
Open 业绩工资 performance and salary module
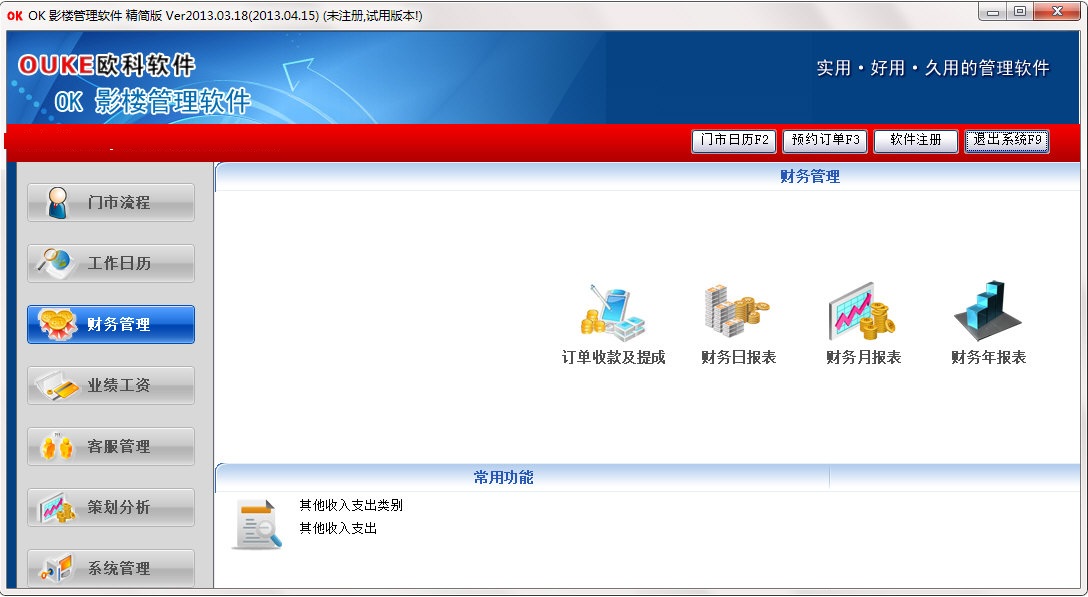coord(110,385)
